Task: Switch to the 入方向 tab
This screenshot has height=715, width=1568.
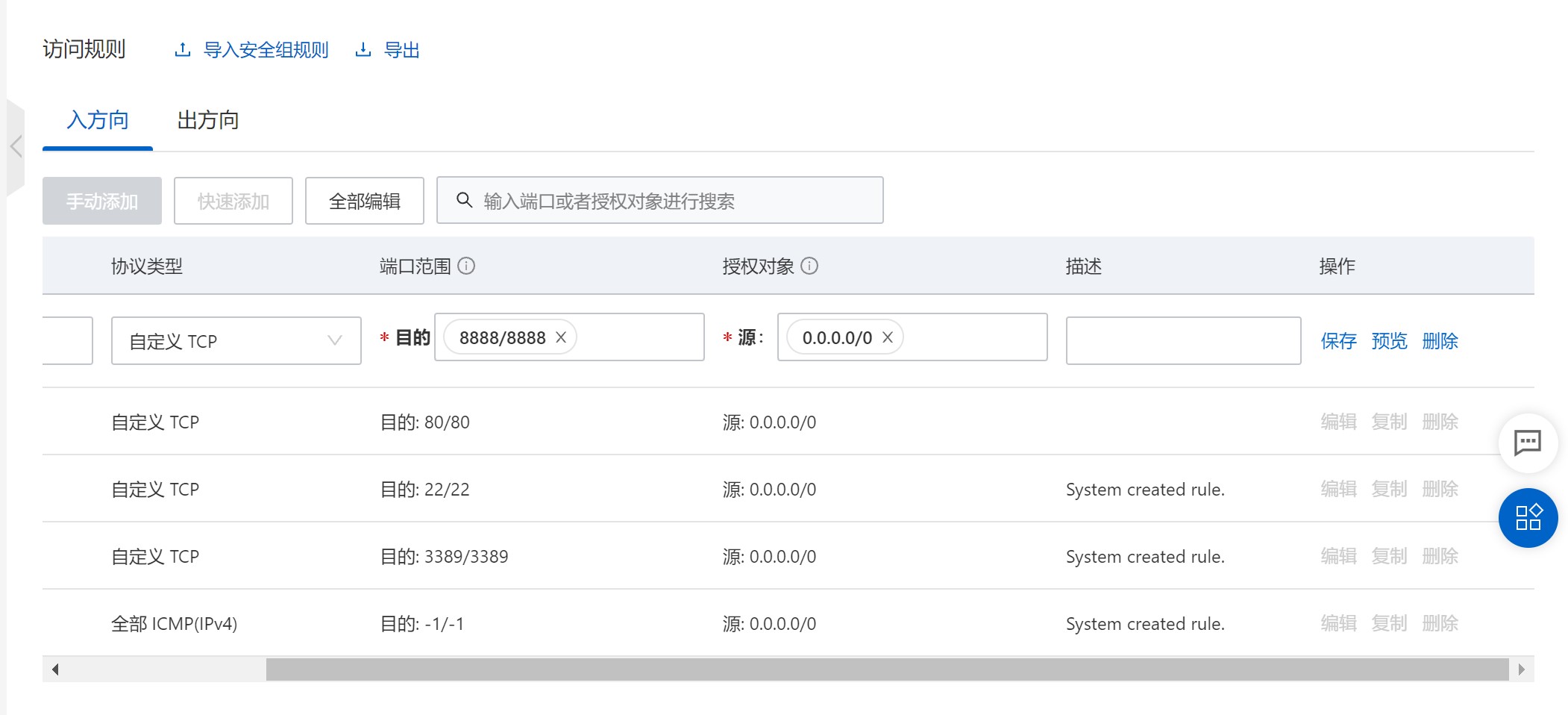Action: (98, 120)
